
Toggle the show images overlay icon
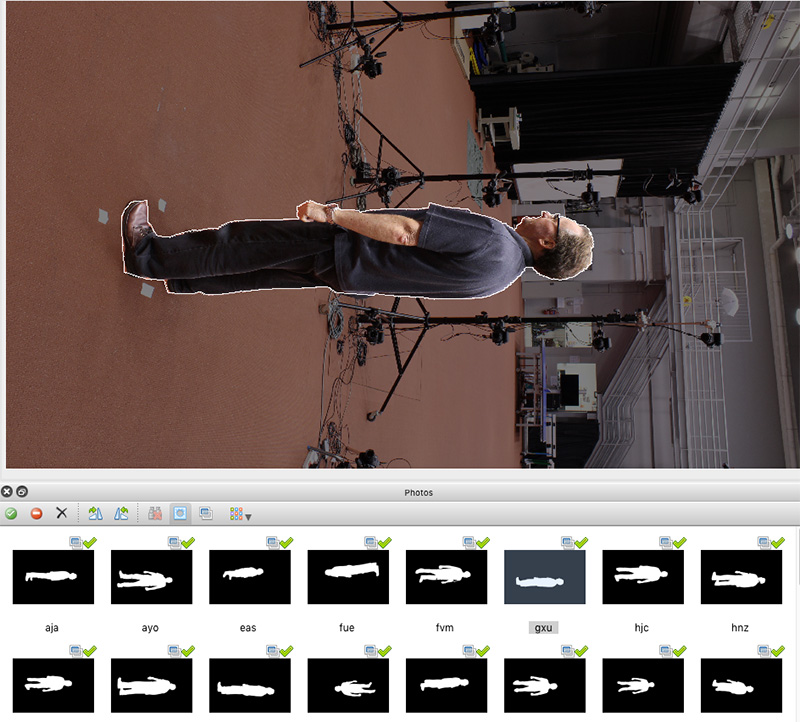pyautogui.click(x=206, y=513)
